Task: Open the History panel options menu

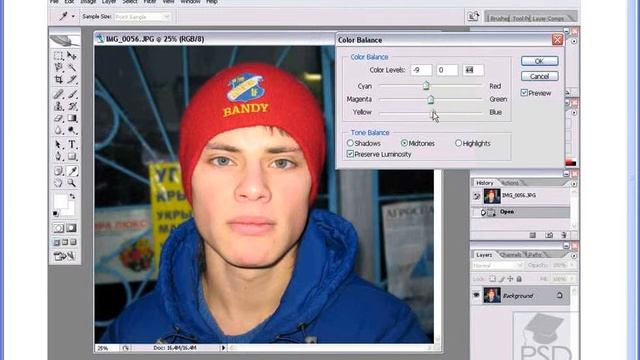Action: click(x=574, y=184)
